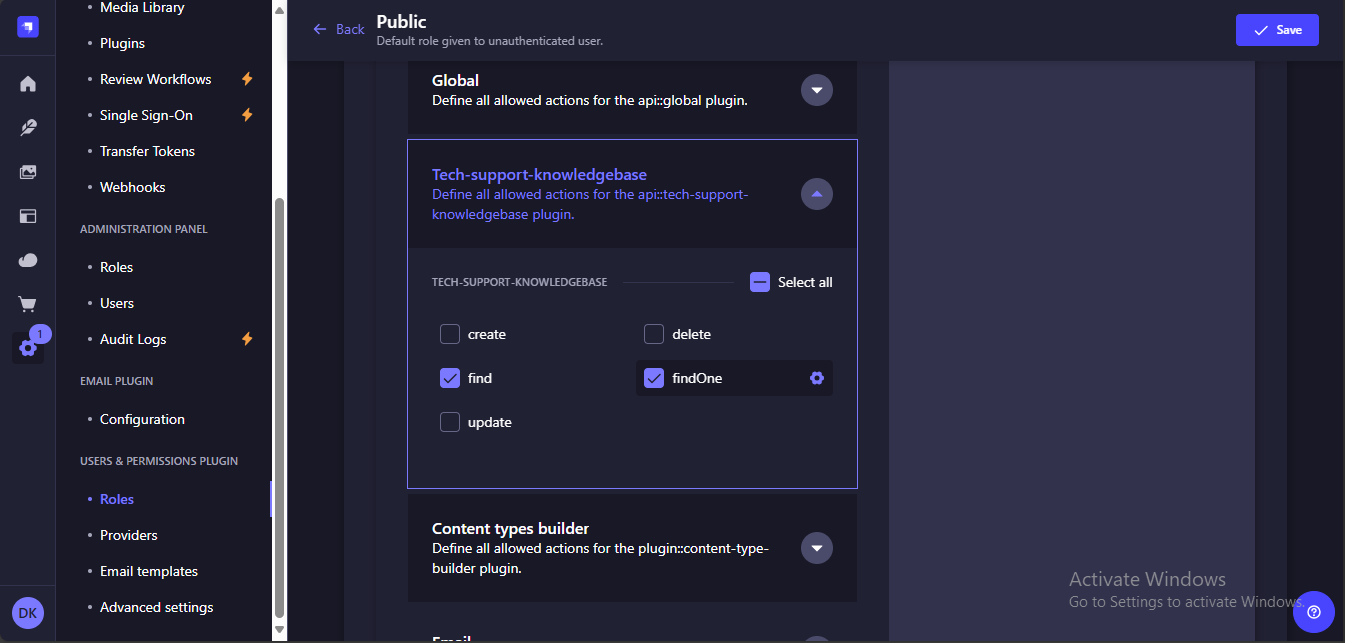Expand the Content types builder section
The width and height of the screenshot is (1345, 643).
pyautogui.click(x=817, y=548)
